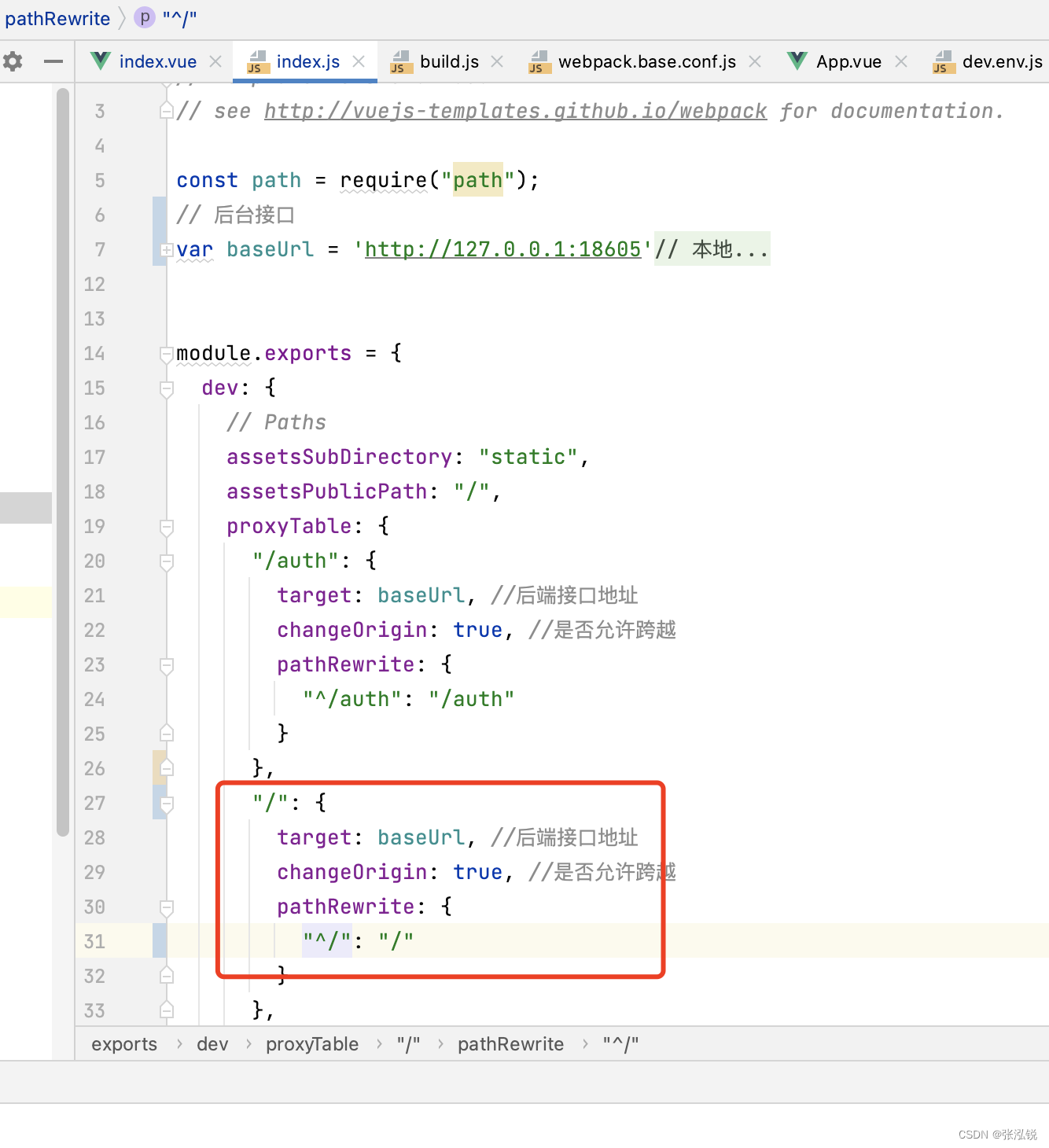The width and height of the screenshot is (1049, 1148).
Task: Click pathRewrite in the bottom breadcrumb
Action: (510, 1044)
